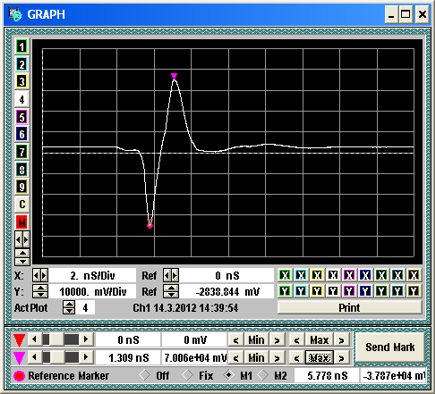Click previous-max arrow for magenta marker
The image size is (435, 394).
pyautogui.click(x=297, y=358)
